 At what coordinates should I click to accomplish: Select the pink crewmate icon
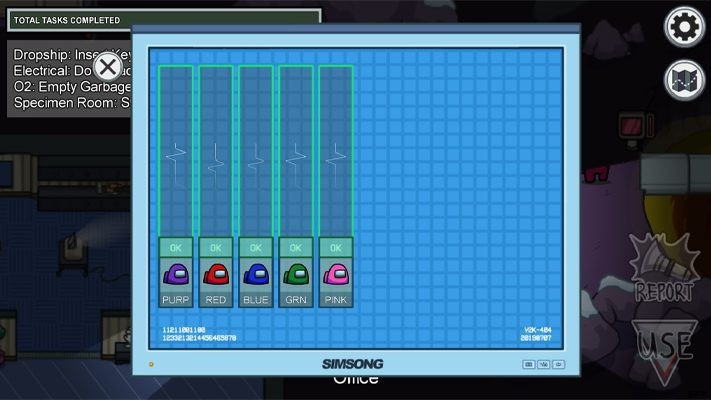coord(336,274)
